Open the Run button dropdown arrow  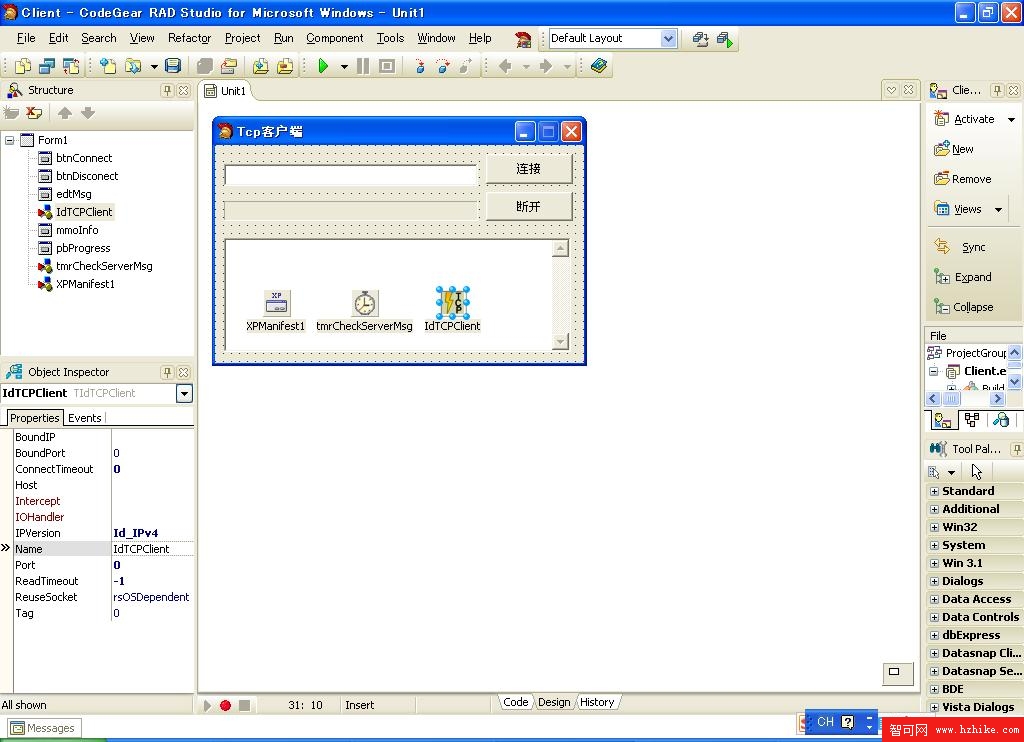344,67
